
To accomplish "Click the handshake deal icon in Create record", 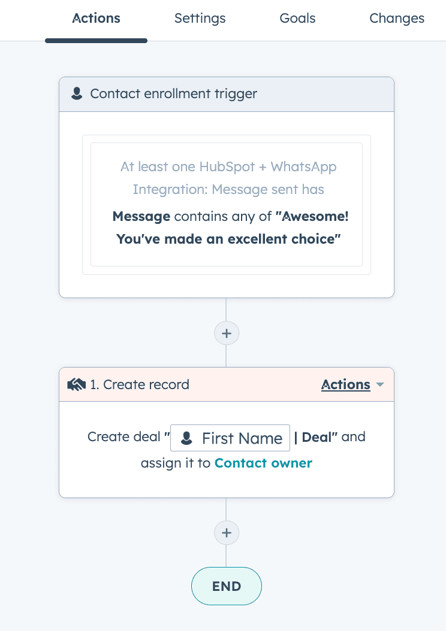I will click(x=76, y=385).
